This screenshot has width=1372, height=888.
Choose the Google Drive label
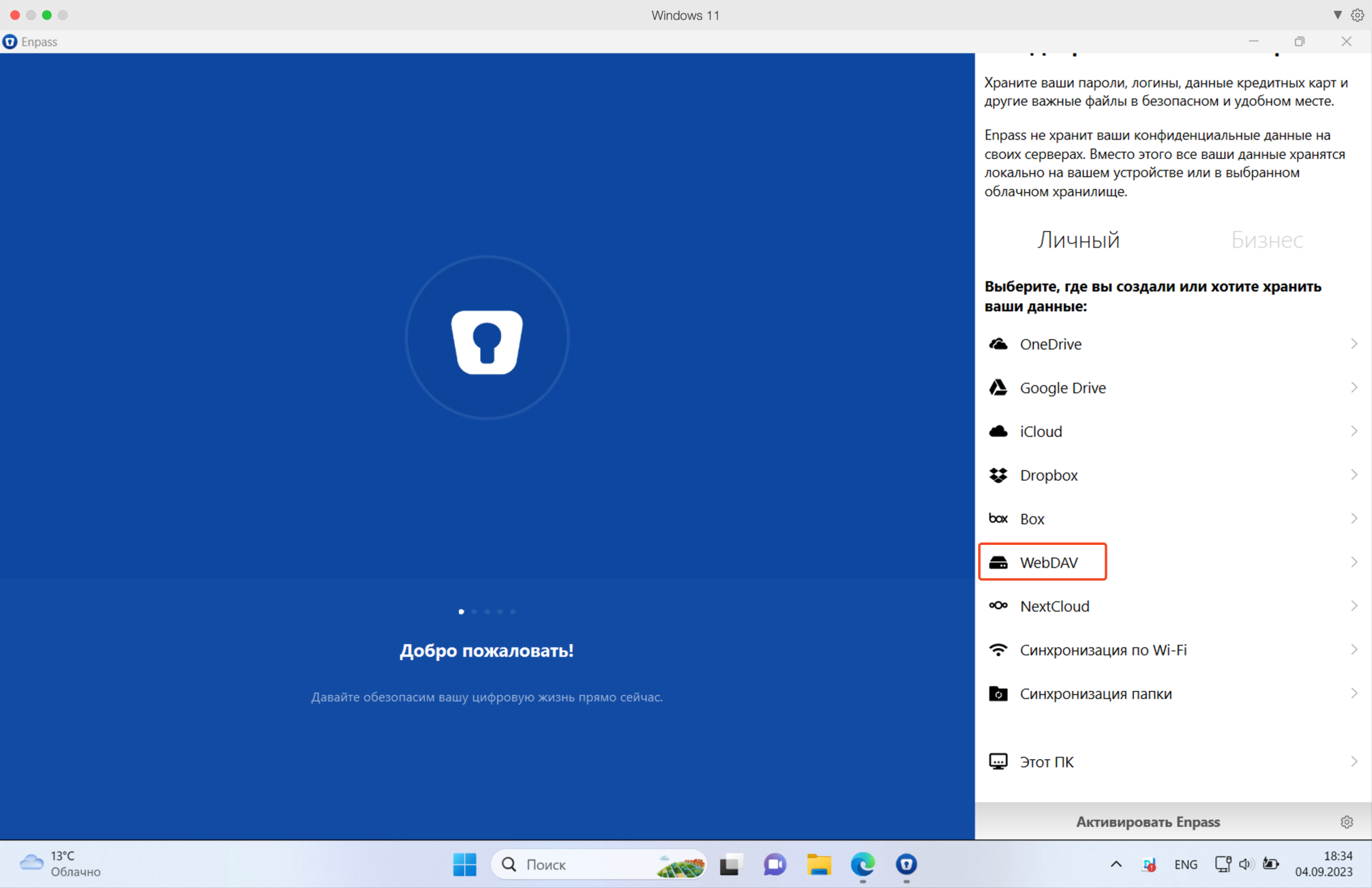point(1062,387)
